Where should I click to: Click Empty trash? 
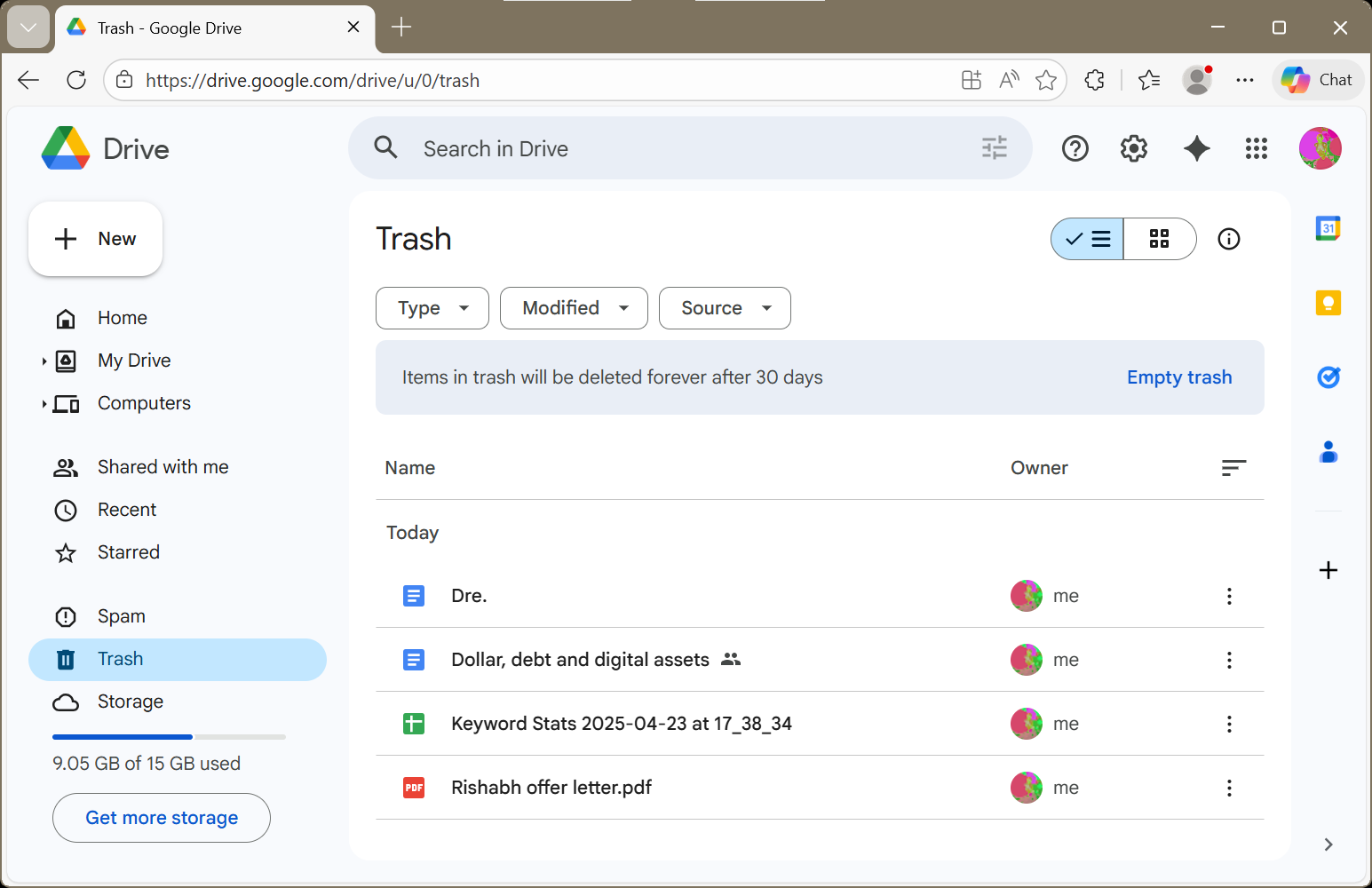pos(1179,377)
